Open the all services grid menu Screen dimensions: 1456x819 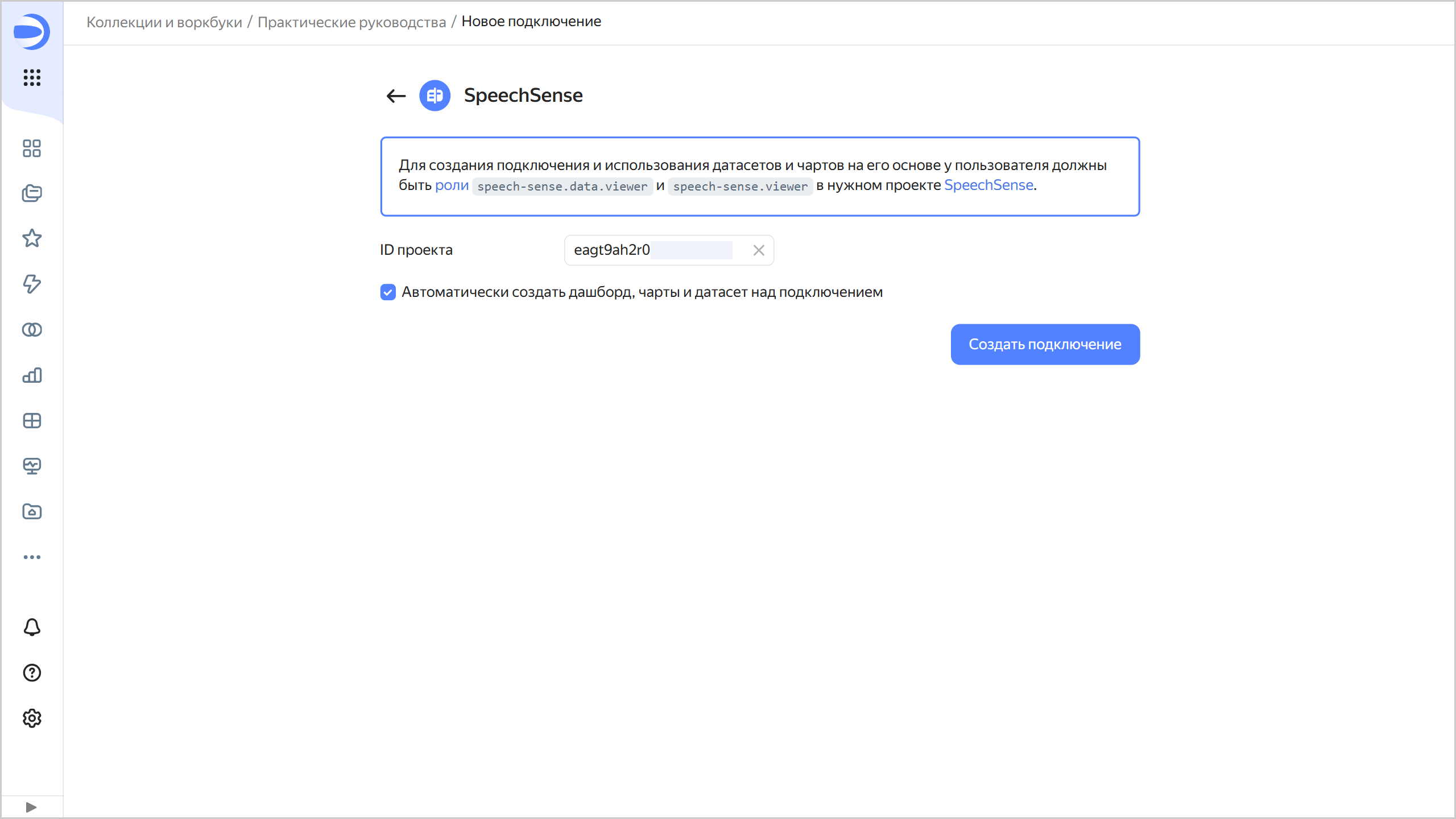(32, 77)
